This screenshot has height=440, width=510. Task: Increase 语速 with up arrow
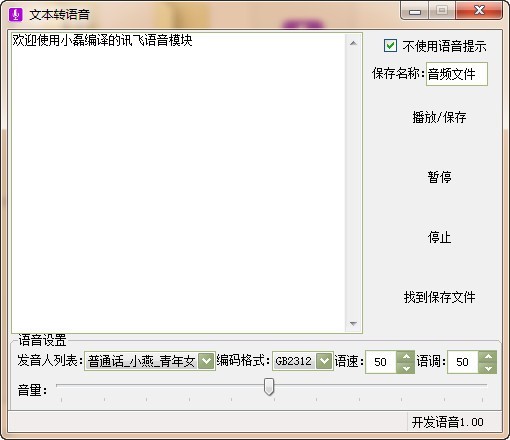coord(406,357)
